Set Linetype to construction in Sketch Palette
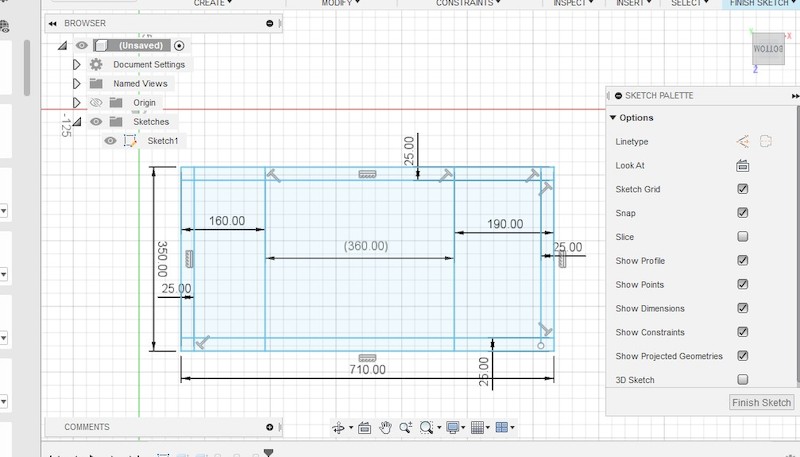Screen dimensions: 800x457 coord(743,141)
